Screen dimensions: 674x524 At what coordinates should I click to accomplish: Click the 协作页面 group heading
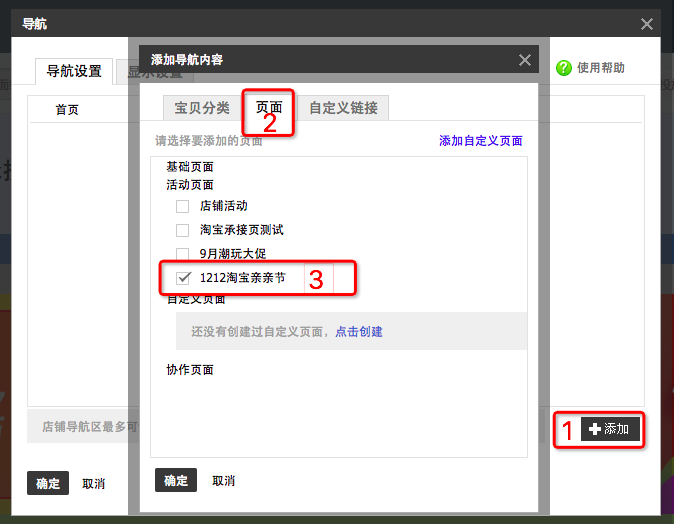(190, 370)
